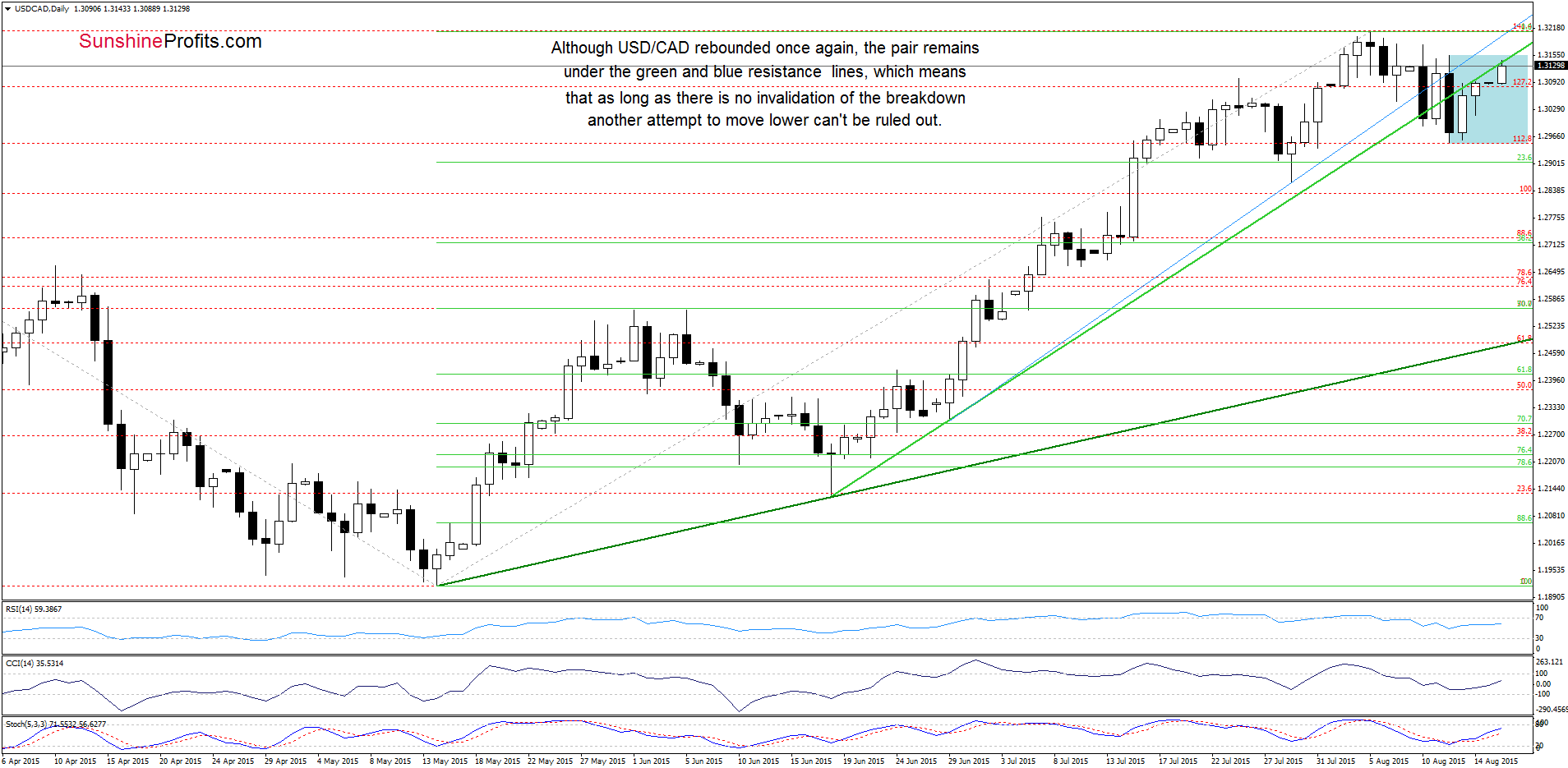Click the 1.29660 price axis label

(x=1552, y=136)
